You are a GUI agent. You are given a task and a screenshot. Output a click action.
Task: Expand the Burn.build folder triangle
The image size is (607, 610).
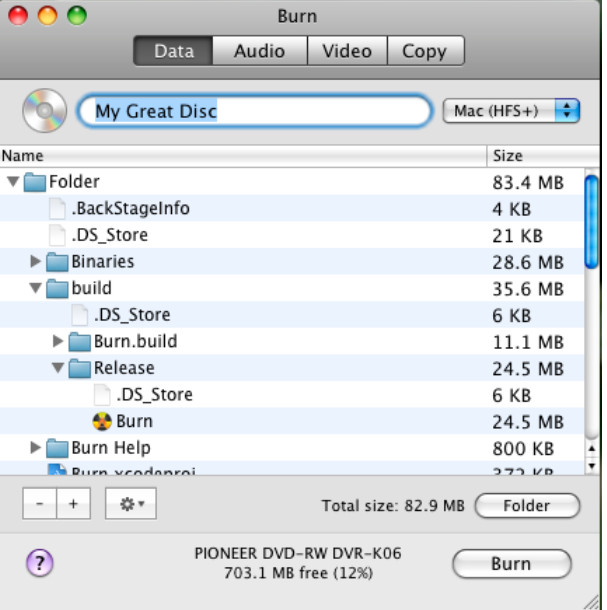[x=58, y=341]
